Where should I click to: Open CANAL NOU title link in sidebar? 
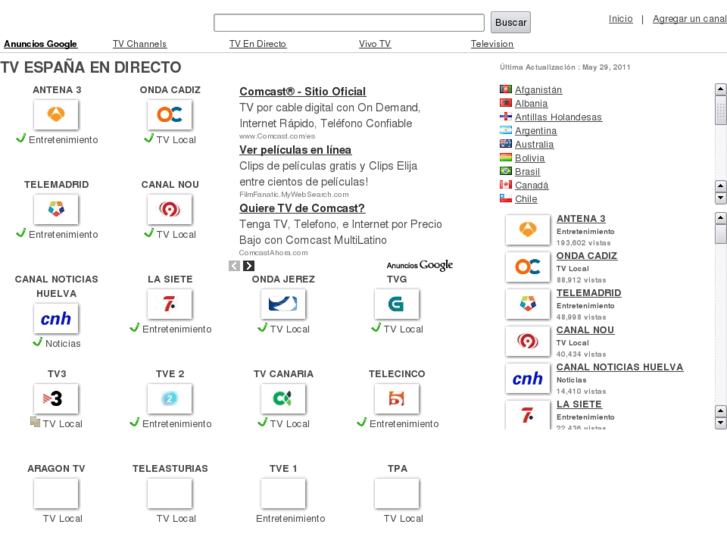[x=585, y=330]
